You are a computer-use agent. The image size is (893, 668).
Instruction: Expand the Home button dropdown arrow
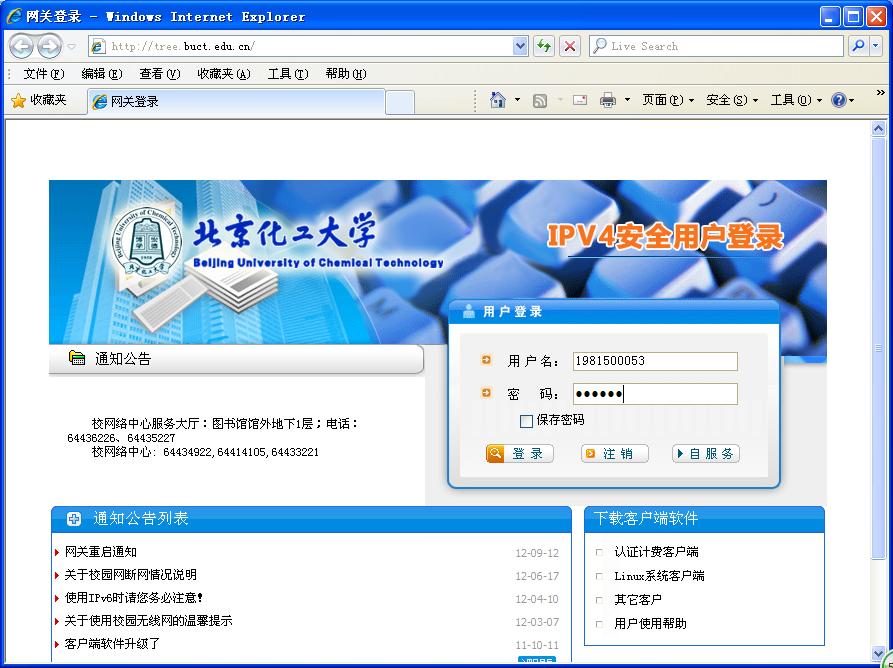coord(518,100)
